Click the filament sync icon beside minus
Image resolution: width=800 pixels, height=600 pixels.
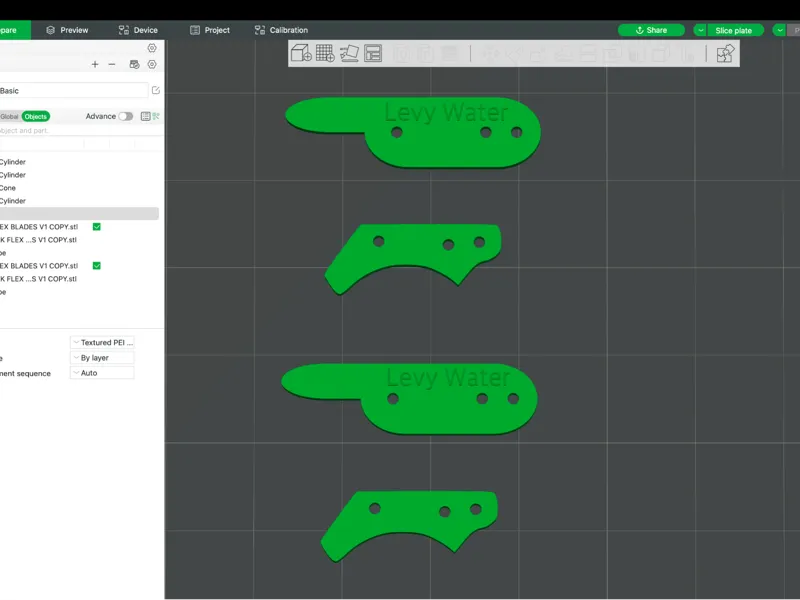[x=134, y=64]
